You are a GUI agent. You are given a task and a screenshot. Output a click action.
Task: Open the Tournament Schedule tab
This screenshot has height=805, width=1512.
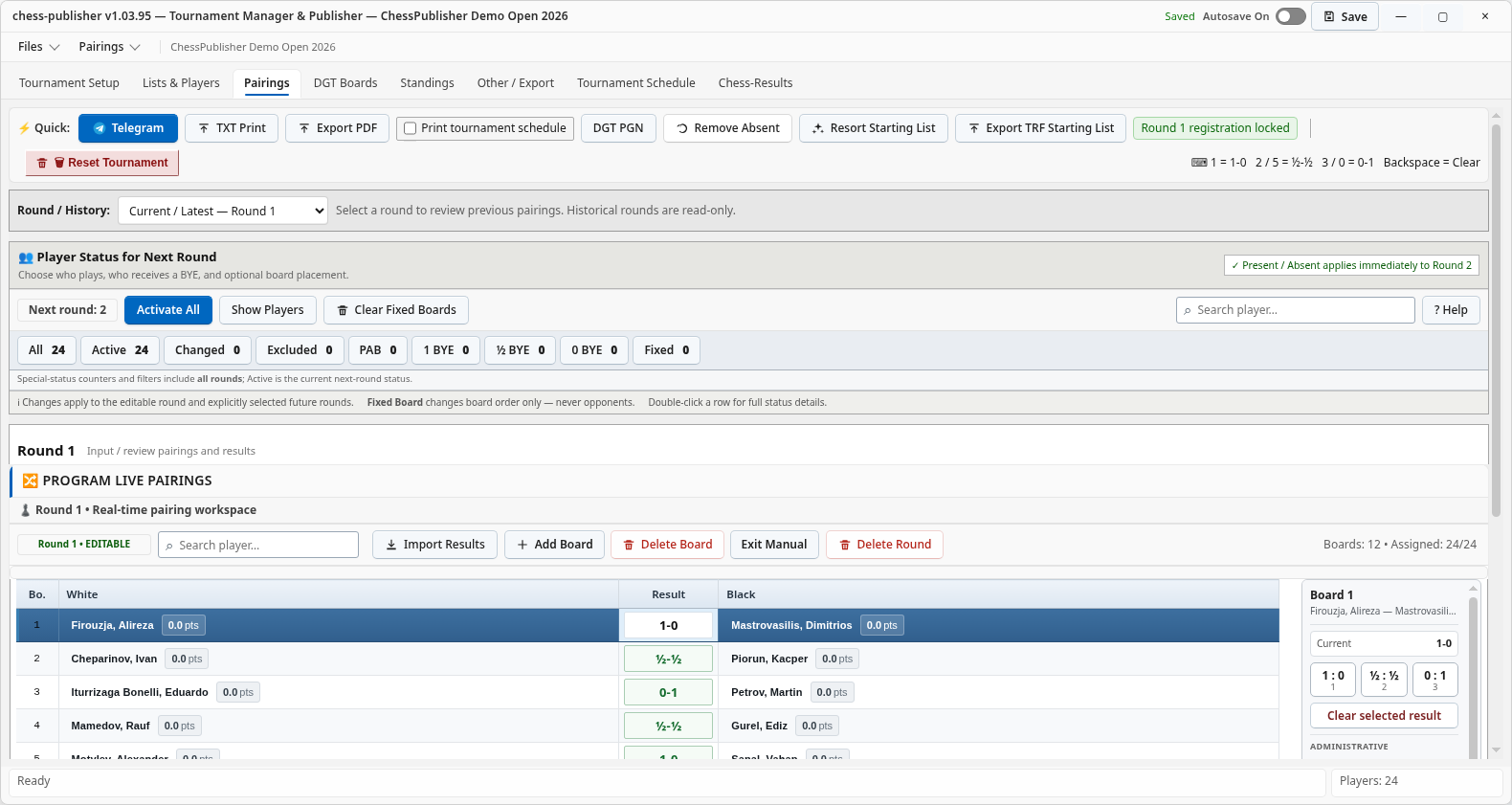[636, 83]
